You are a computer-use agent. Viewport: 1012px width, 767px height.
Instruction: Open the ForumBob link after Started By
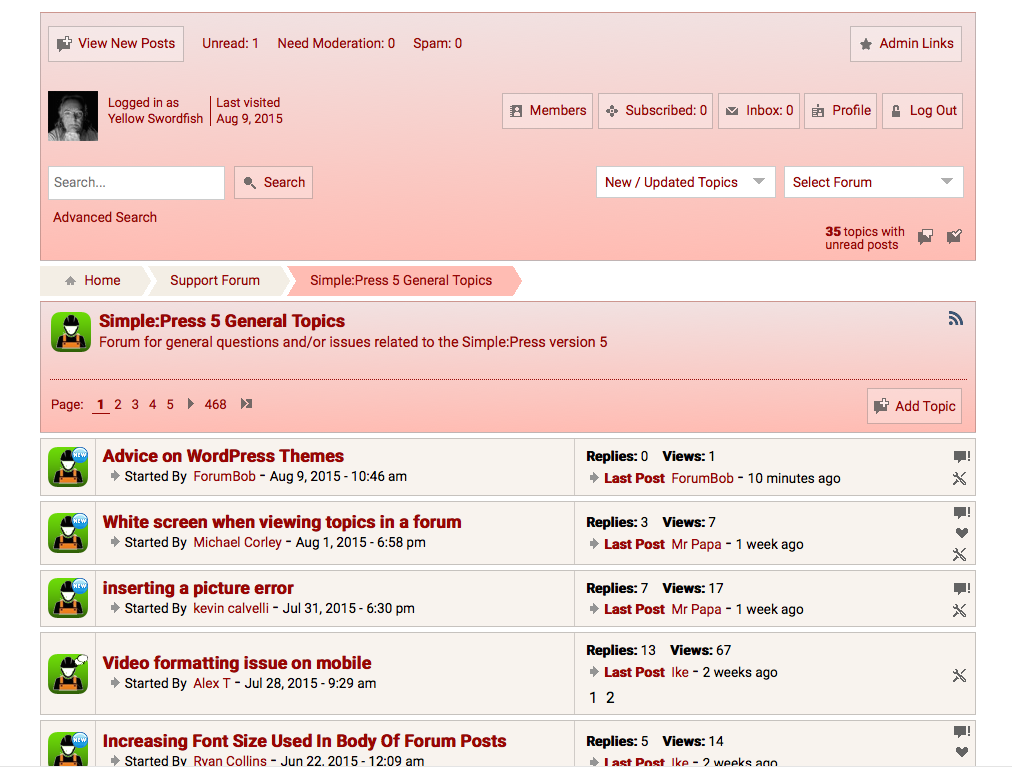[x=225, y=476]
